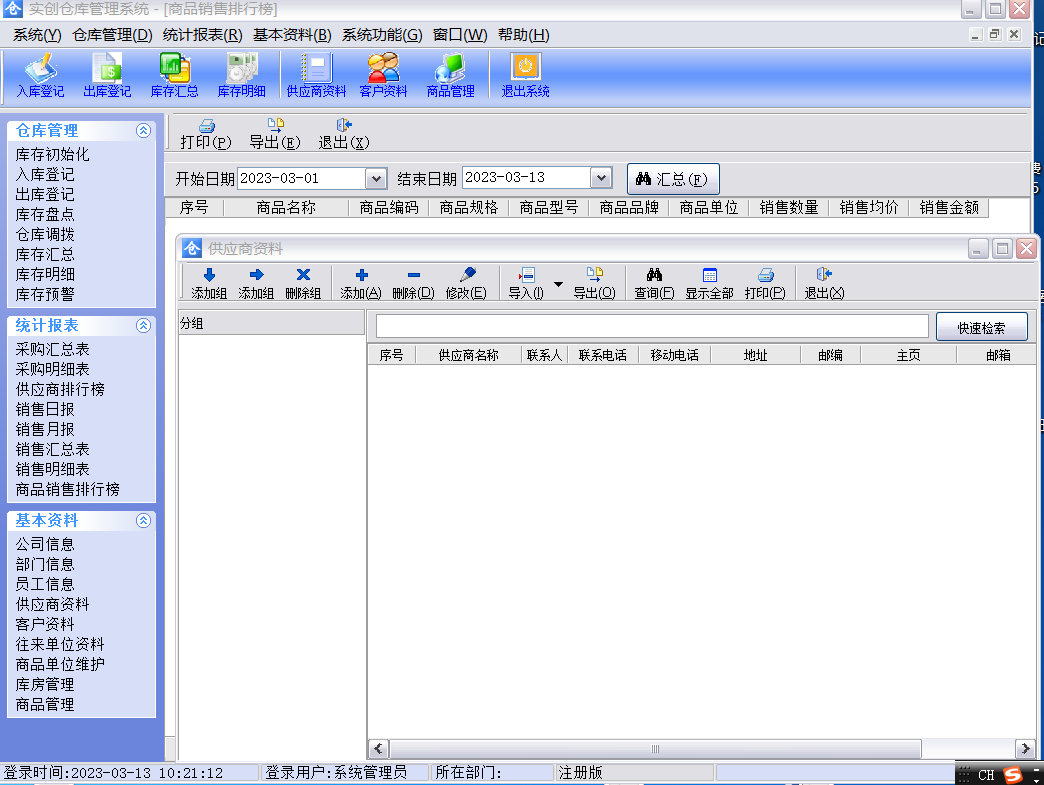The image size is (1044, 785).
Task: Open 开始日期 date dropdown
Action: click(x=376, y=178)
